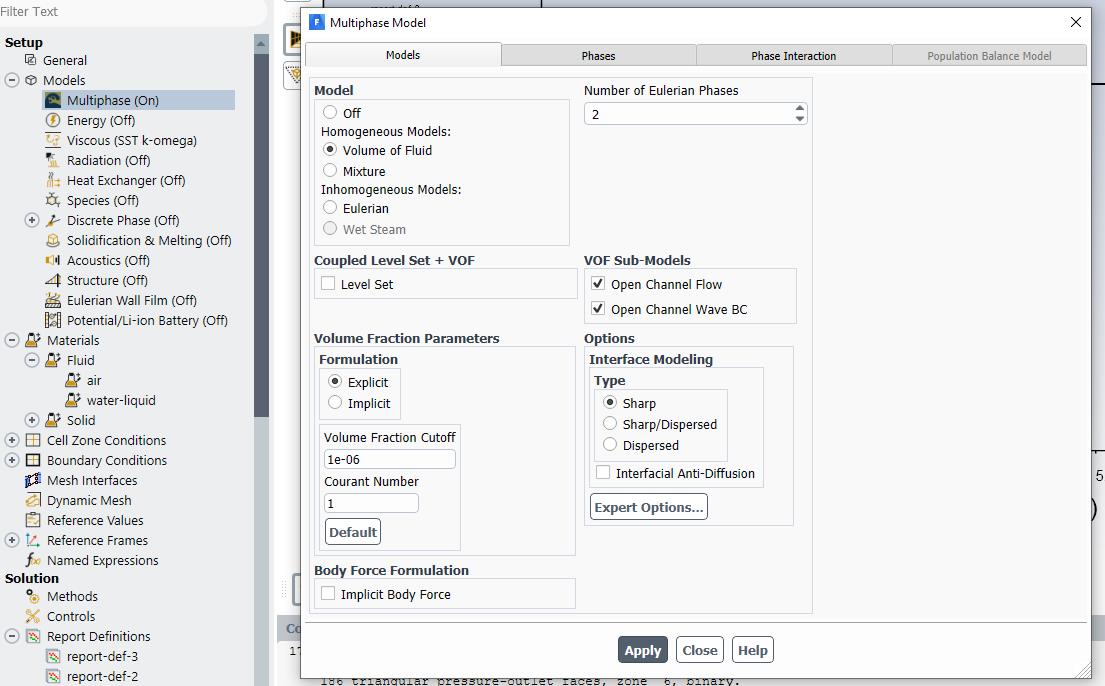Viewport: 1105px width, 686px height.
Task: Open the Models tab
Action: (x=403, y=55)
